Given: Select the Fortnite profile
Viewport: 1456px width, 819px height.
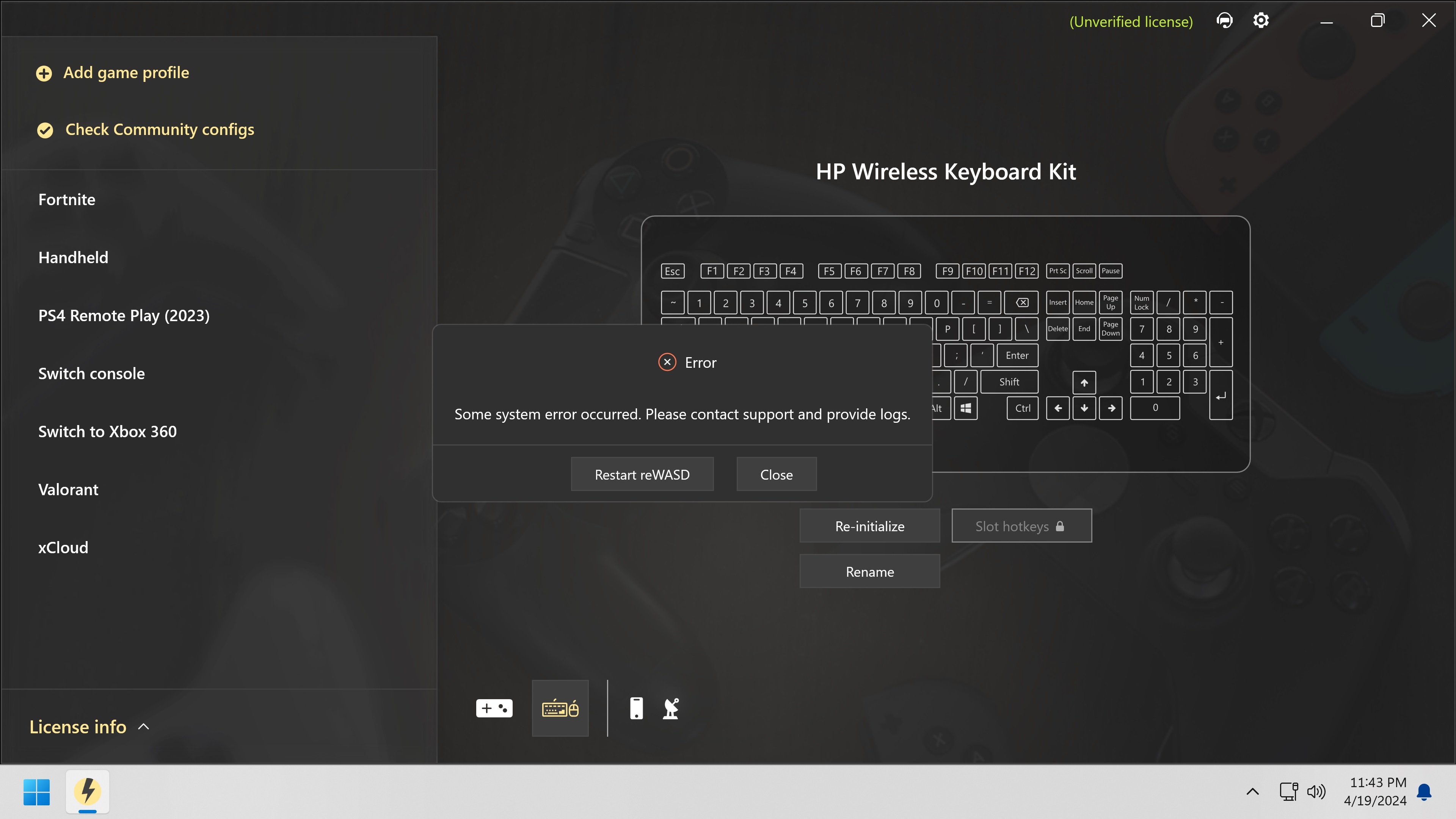Looking at the screenshot, I should [67, 199].
